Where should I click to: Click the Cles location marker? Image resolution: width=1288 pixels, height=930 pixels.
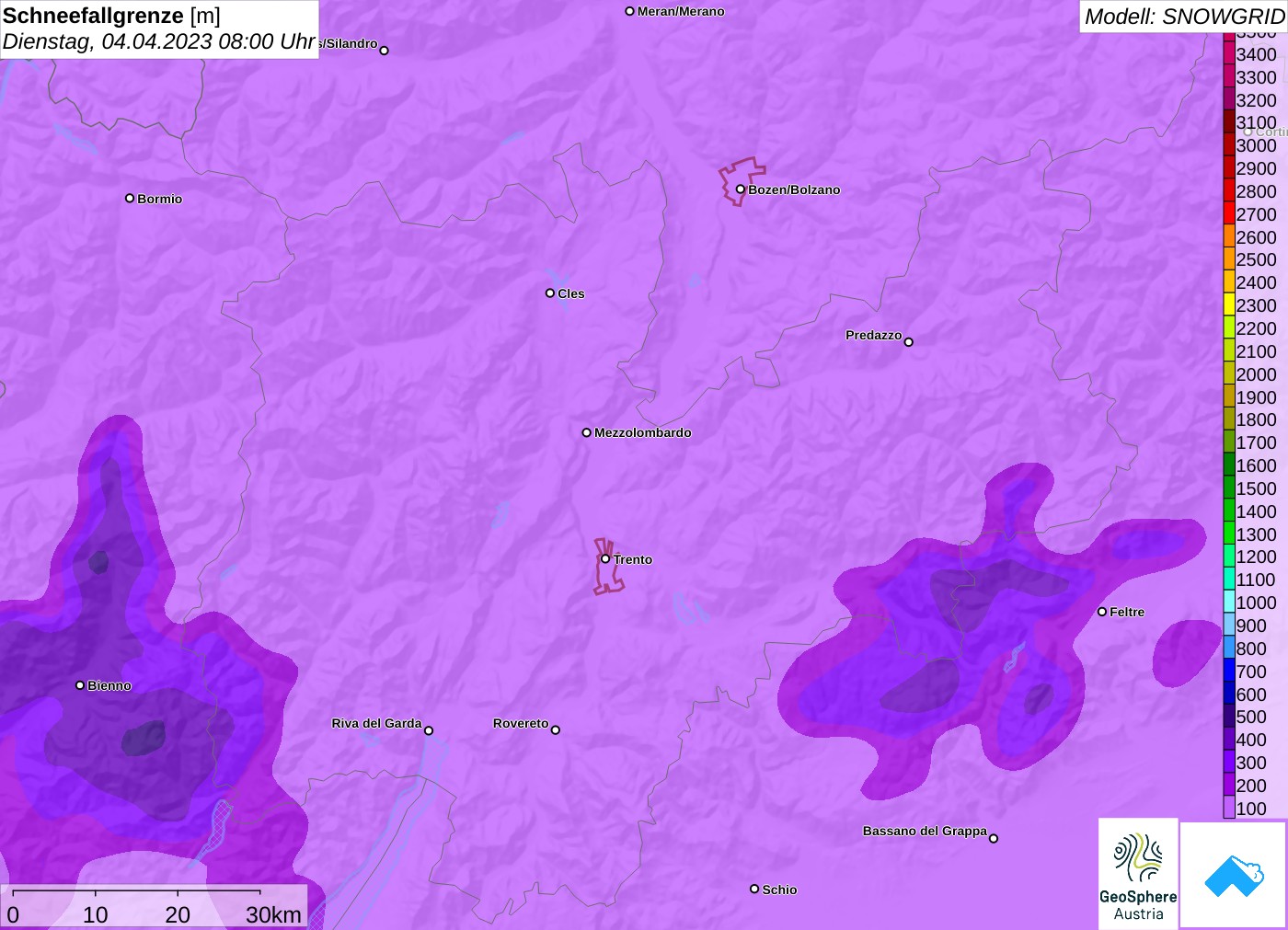coord(550,293)
